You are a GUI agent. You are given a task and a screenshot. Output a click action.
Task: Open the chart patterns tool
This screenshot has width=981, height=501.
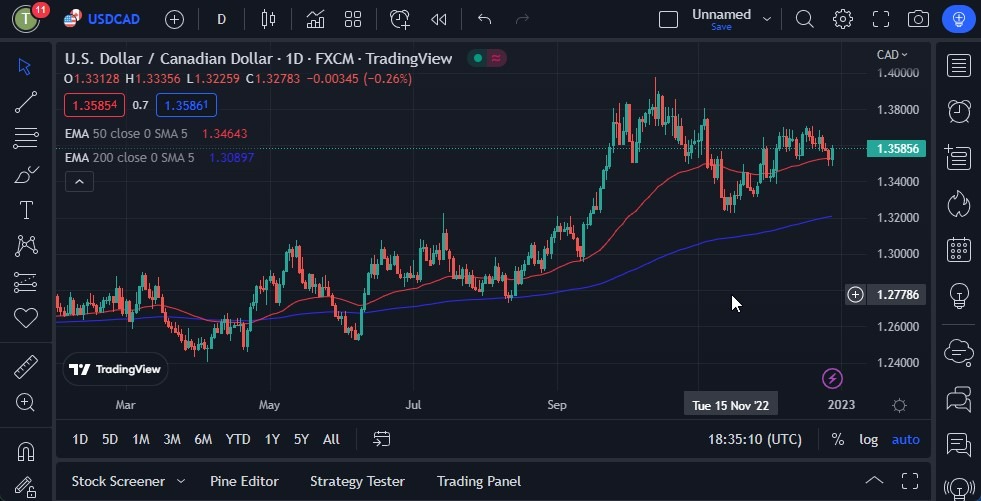[26, 246]
